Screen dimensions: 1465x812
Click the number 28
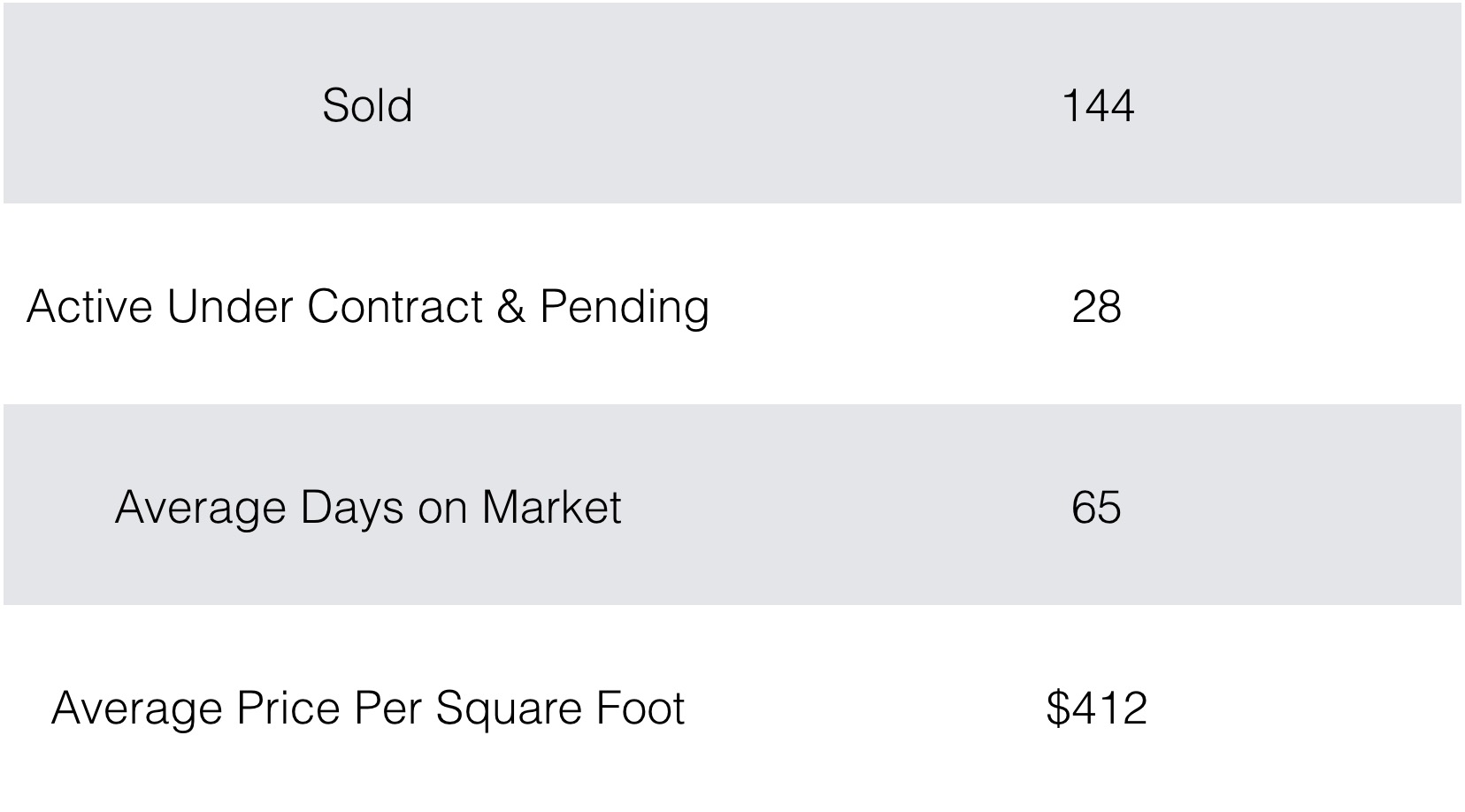(x=1096, y=307)
